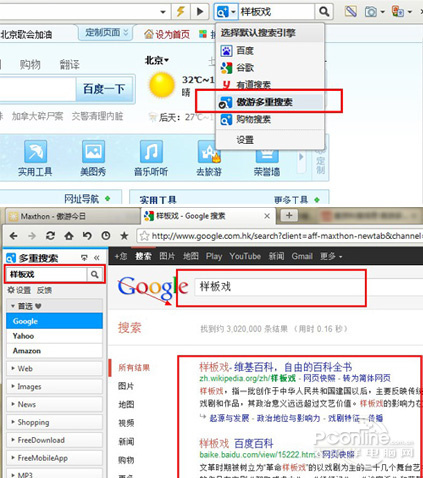Click the forward arrow navigation button
The image size is (423, 478).
32,236
